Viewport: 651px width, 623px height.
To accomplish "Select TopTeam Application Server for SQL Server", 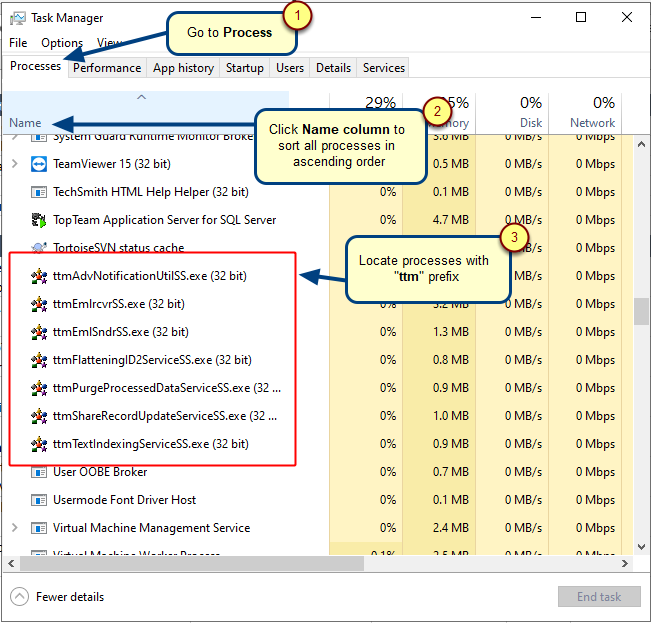I will pos(164,220).
